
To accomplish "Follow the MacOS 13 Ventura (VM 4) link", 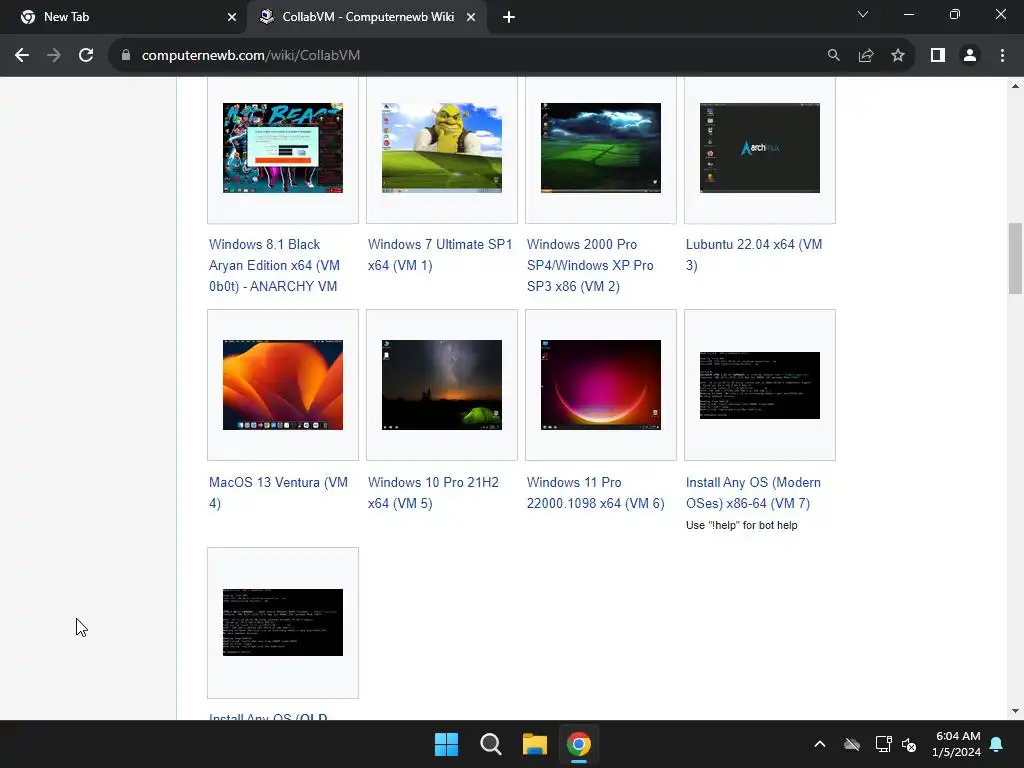I will 278,492.
